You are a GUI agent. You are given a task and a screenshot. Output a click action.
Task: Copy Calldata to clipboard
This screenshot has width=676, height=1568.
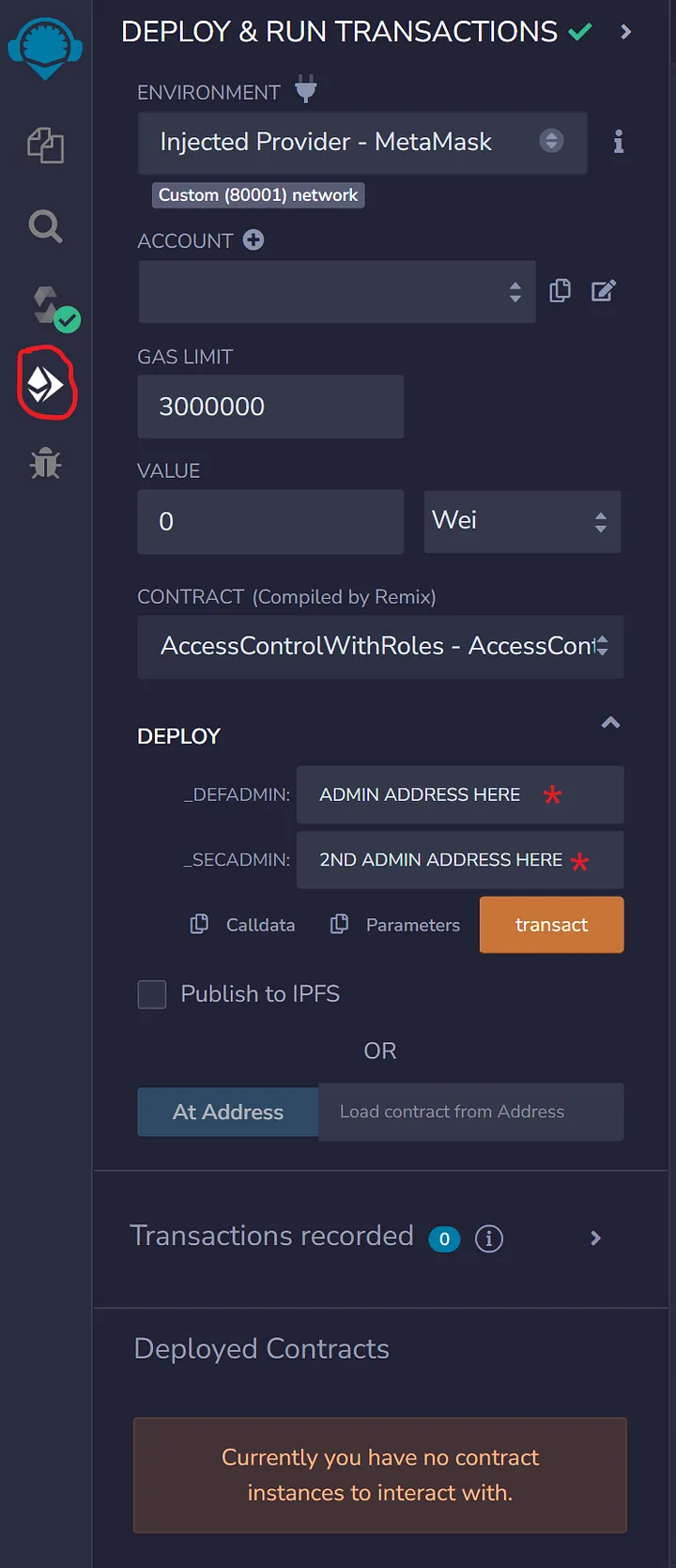pyautogui.click(x=242, y=925)
